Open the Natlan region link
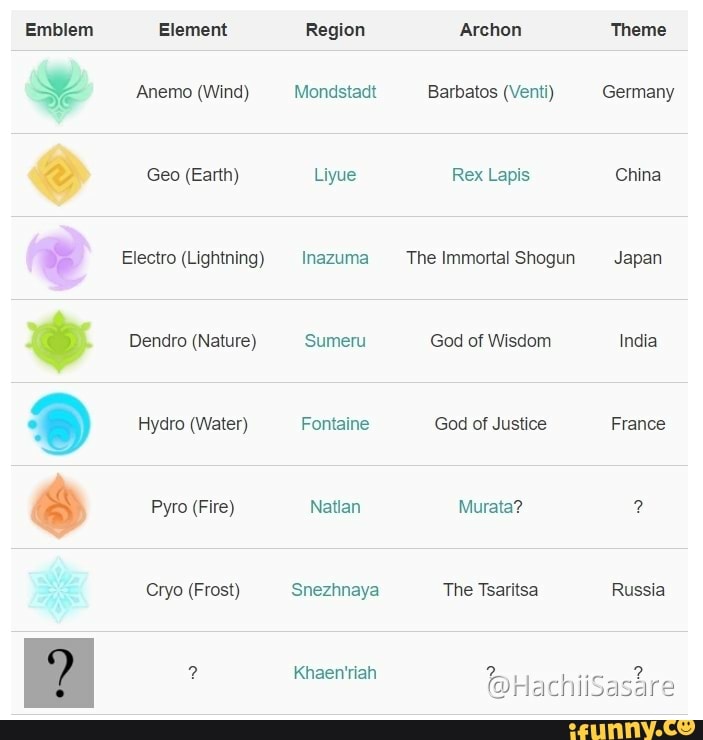703x740 pixels. [x=335, y=507]
